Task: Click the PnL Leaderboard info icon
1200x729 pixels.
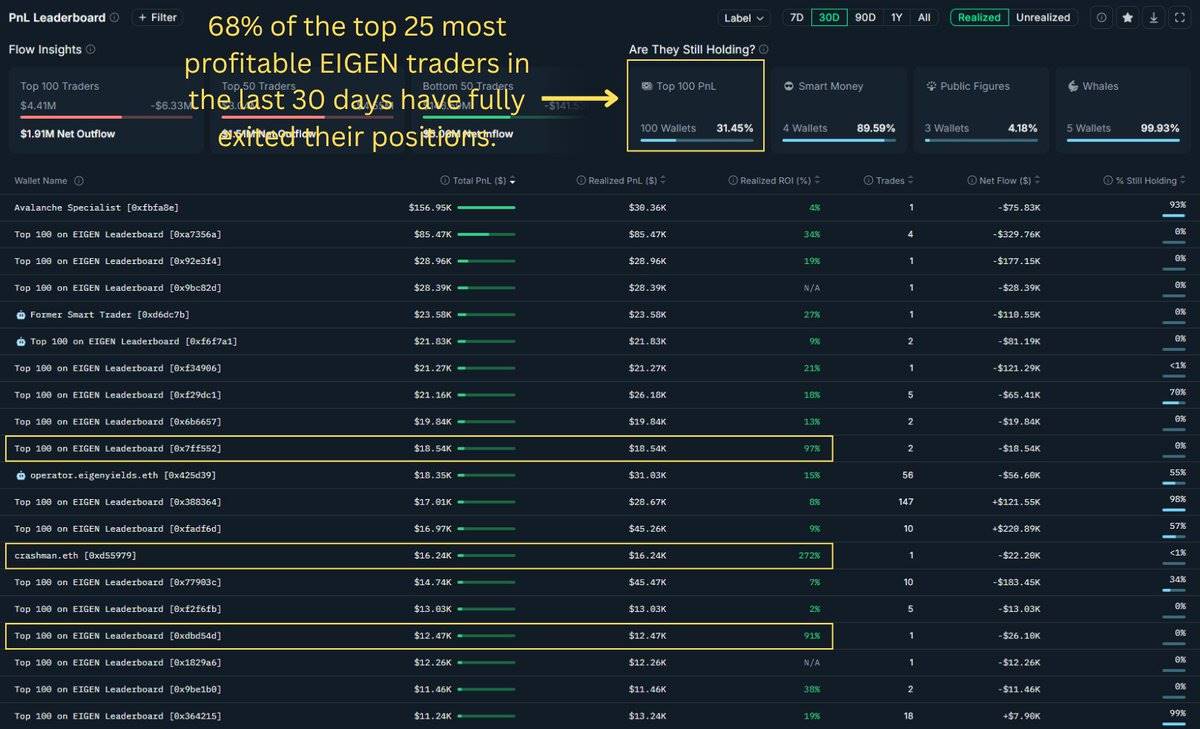Action: (x=113, y=17)
